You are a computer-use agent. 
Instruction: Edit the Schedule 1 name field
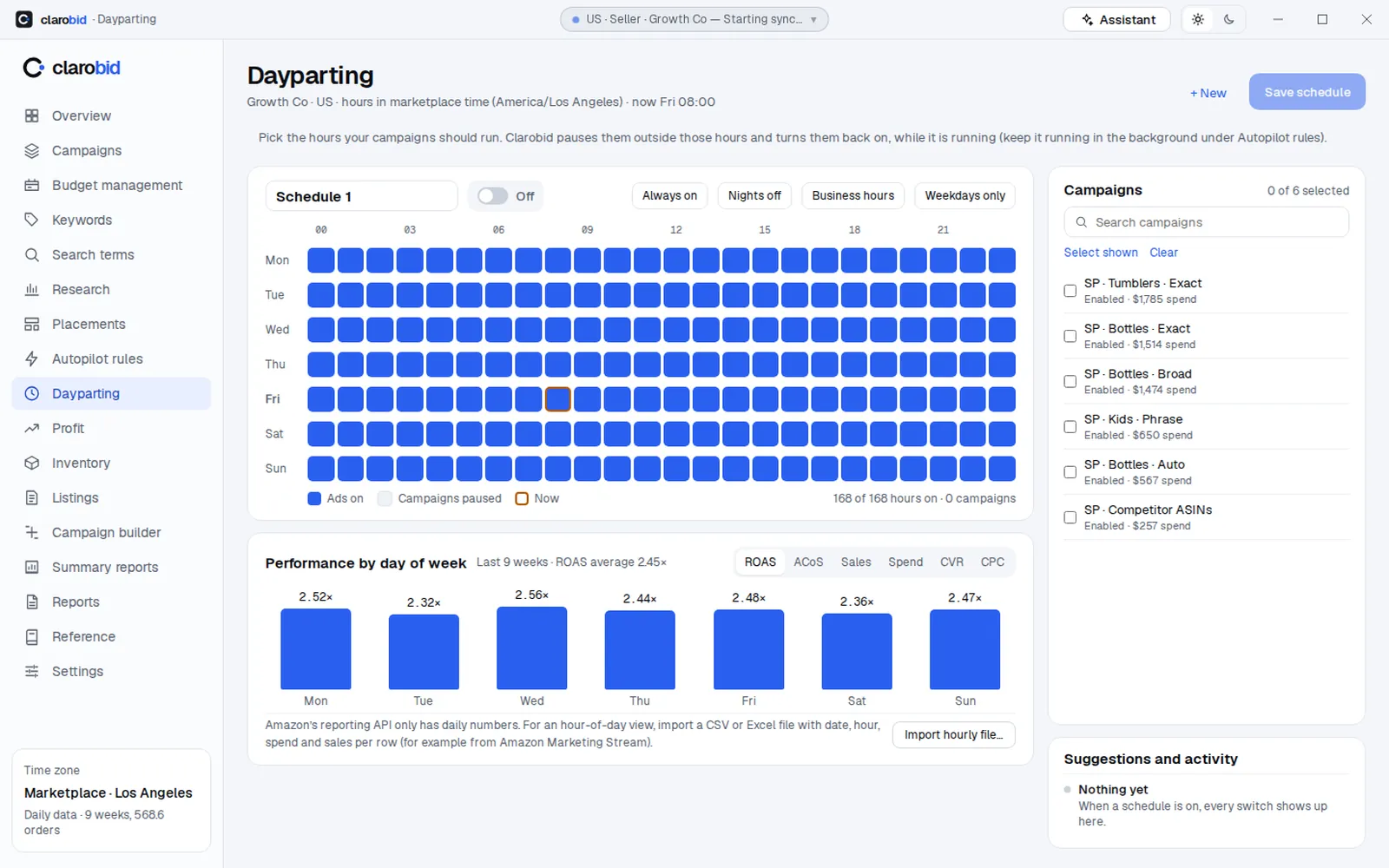pyautogui.click(x=361, y=196)
